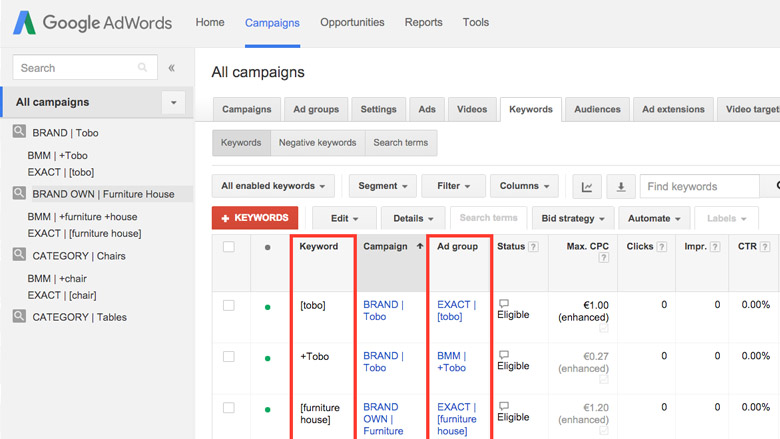Viewport: 780px width, 439px height.
Task: Switch to the Search terms sub-tab
Action: click(x=401, y=143)
